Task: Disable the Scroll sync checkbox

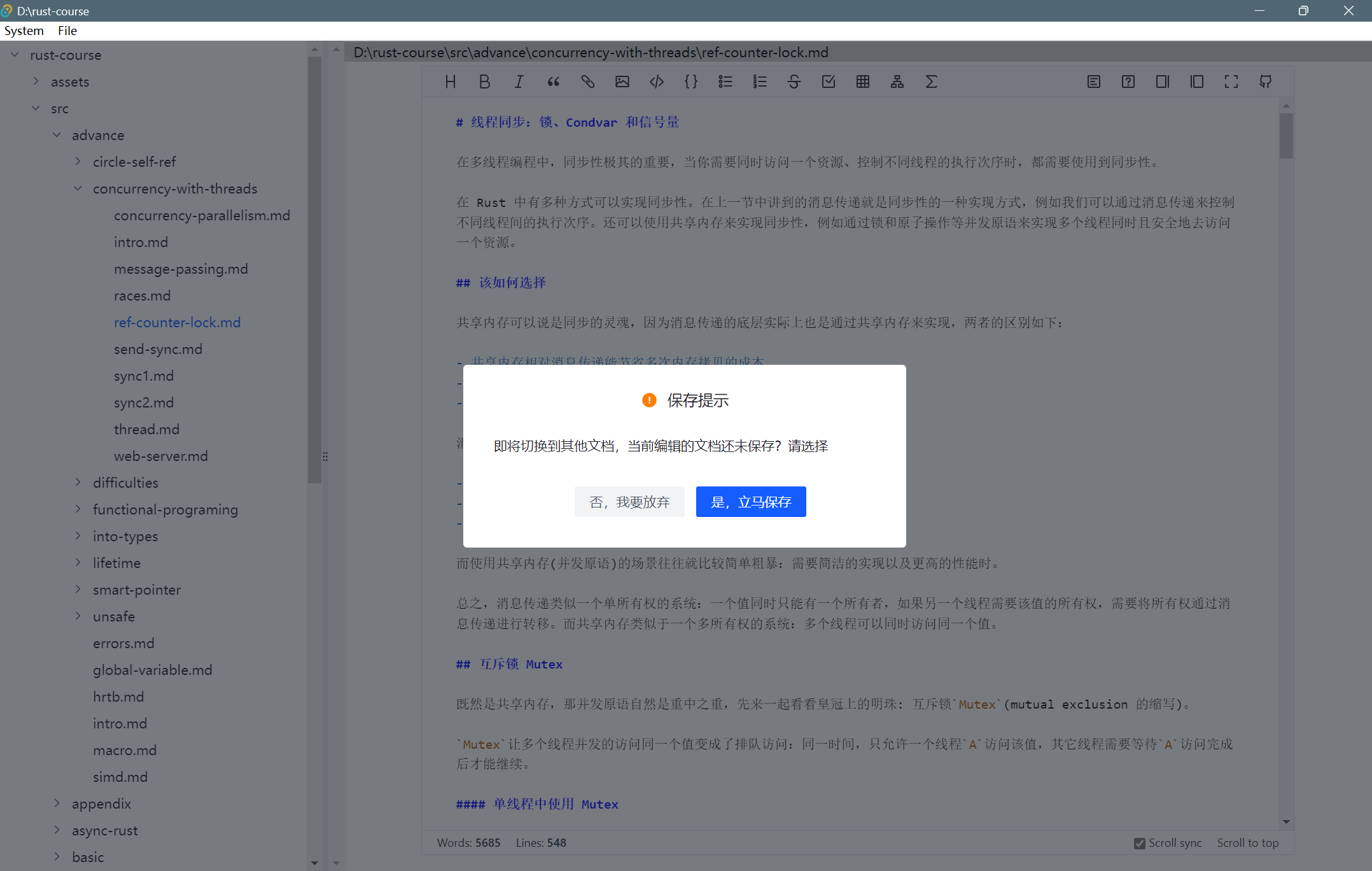Action: click(x=1138, y=842)
